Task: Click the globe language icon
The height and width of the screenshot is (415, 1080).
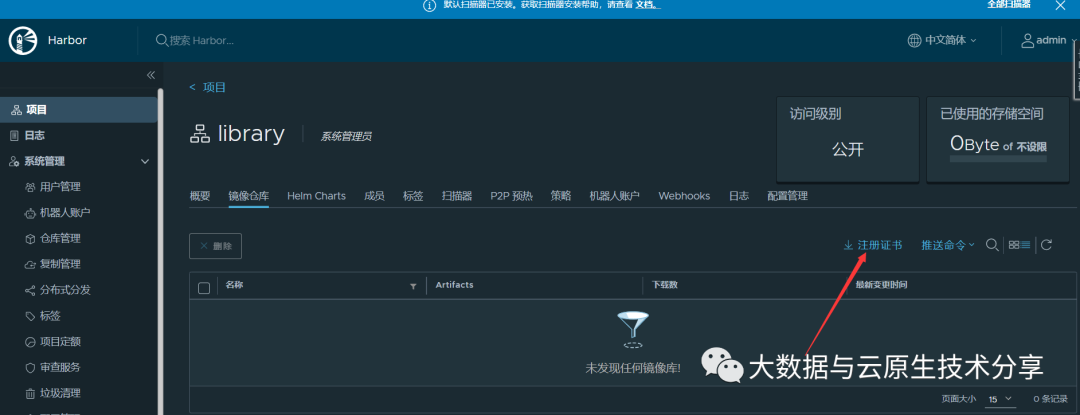Action: [914, 41]
